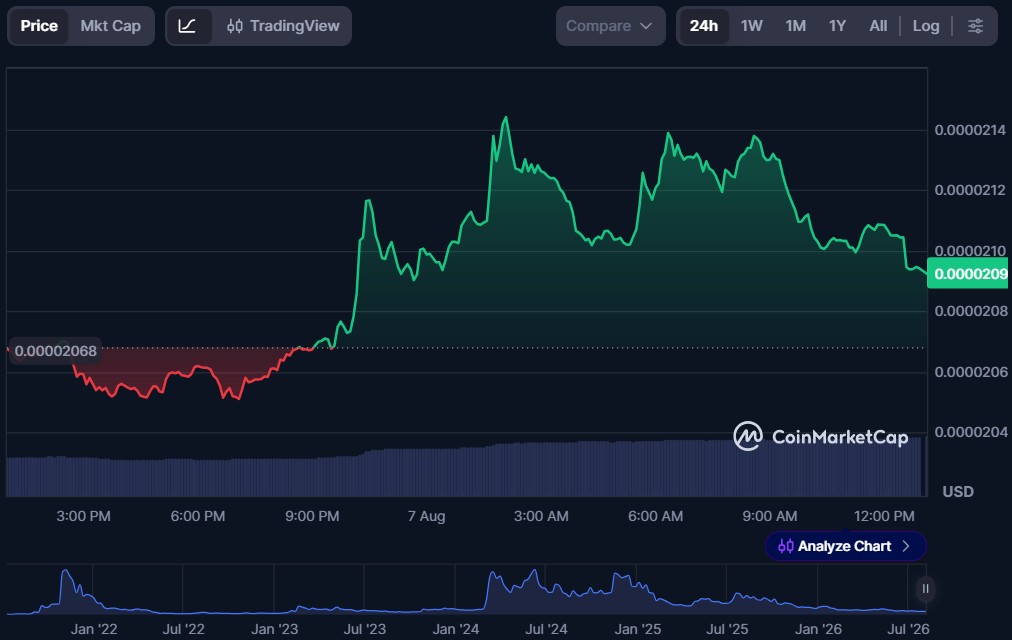The width and height of the screenshot is (1012, 640).
Task: Select the All time range
Action: point(878,26)
